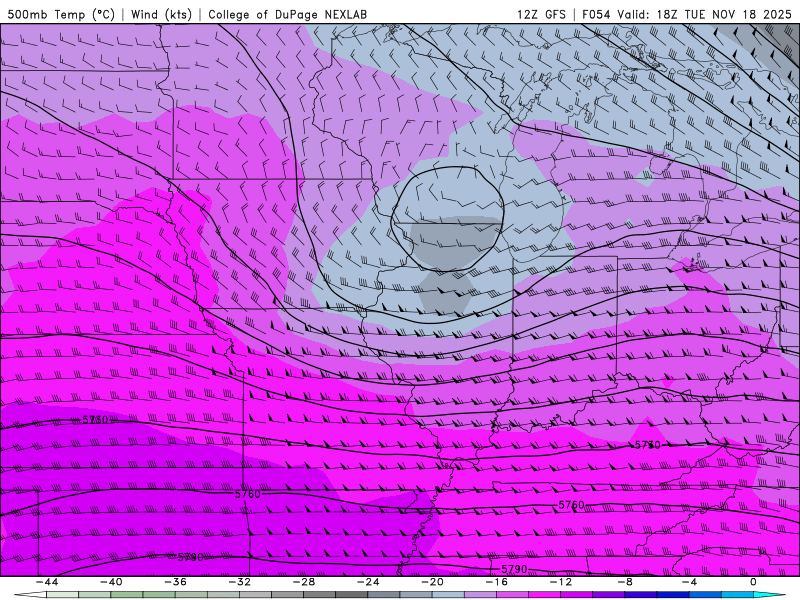The width and height of the screenshot is (800, 600).
Task: Click the -32 color scale label
Action: [x=239, y=582]
